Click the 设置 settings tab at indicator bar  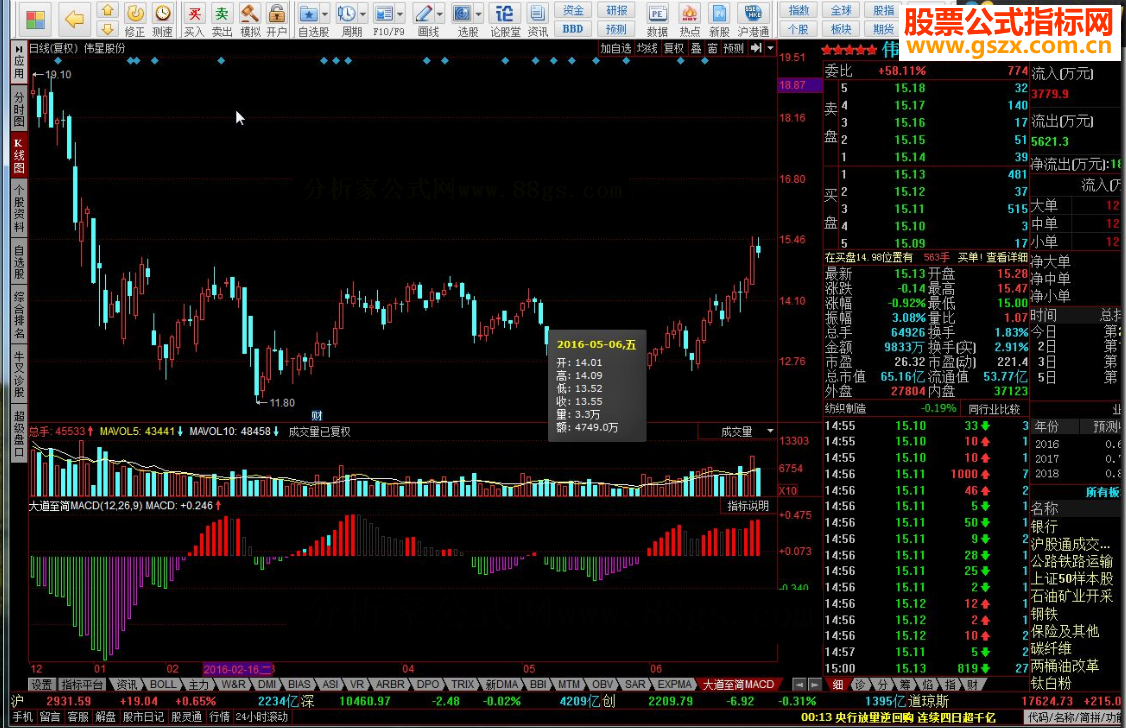coord(41,684)
